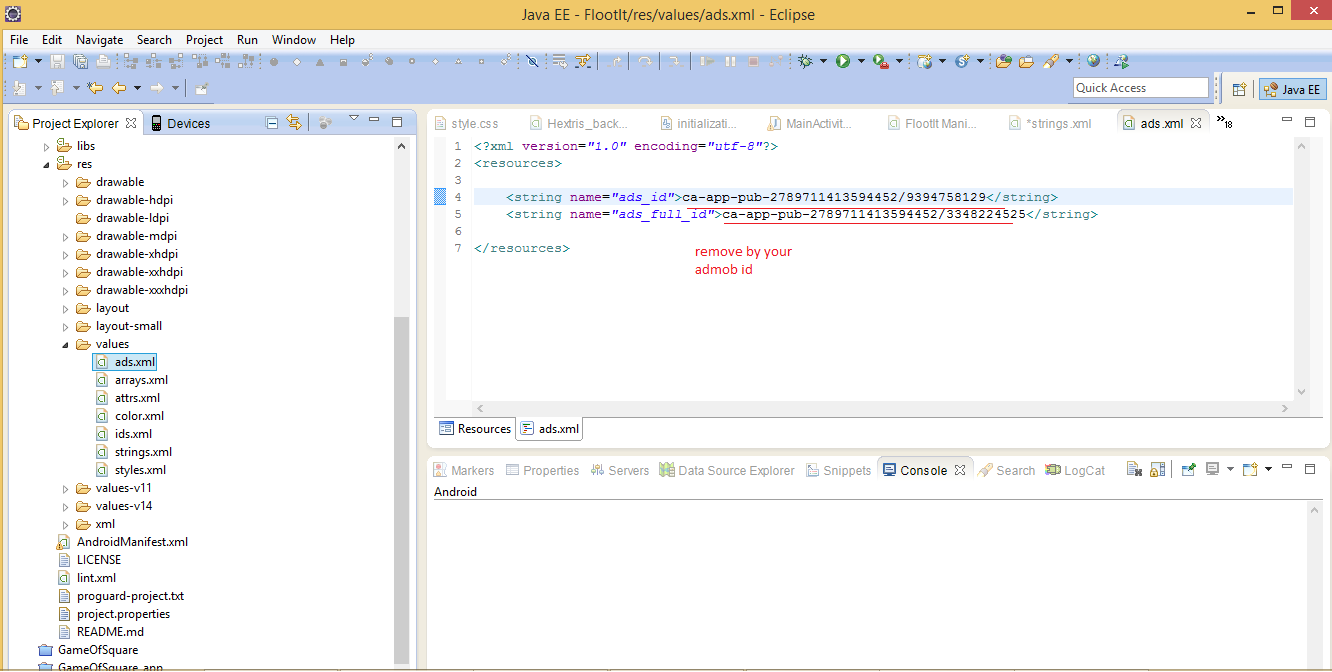Click the Forward navigation arrow icon
This screenshot has width=1332, height=672.
(157, 88)
